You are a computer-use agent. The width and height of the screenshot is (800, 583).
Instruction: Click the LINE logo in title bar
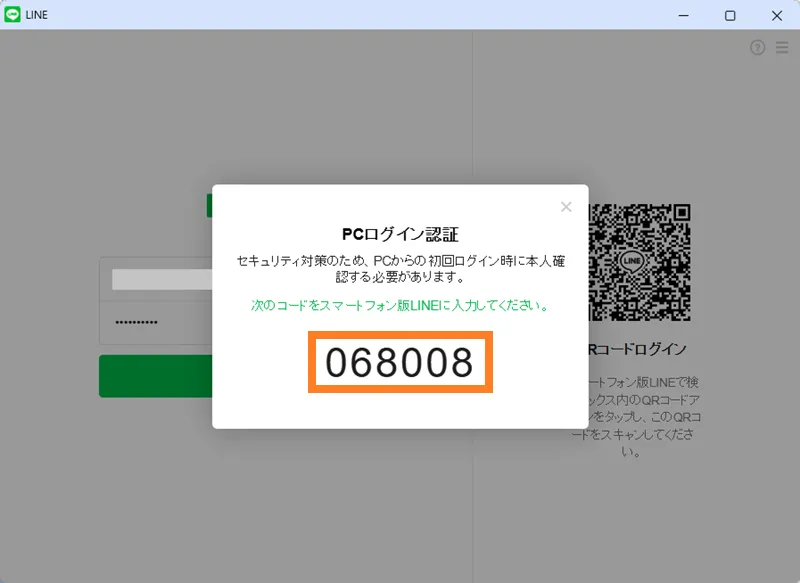coord(12,15)
